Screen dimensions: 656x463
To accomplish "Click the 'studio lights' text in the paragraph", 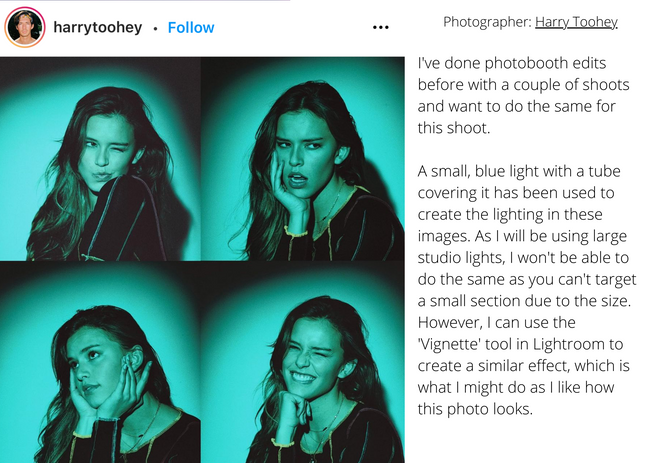I will 461,258.
